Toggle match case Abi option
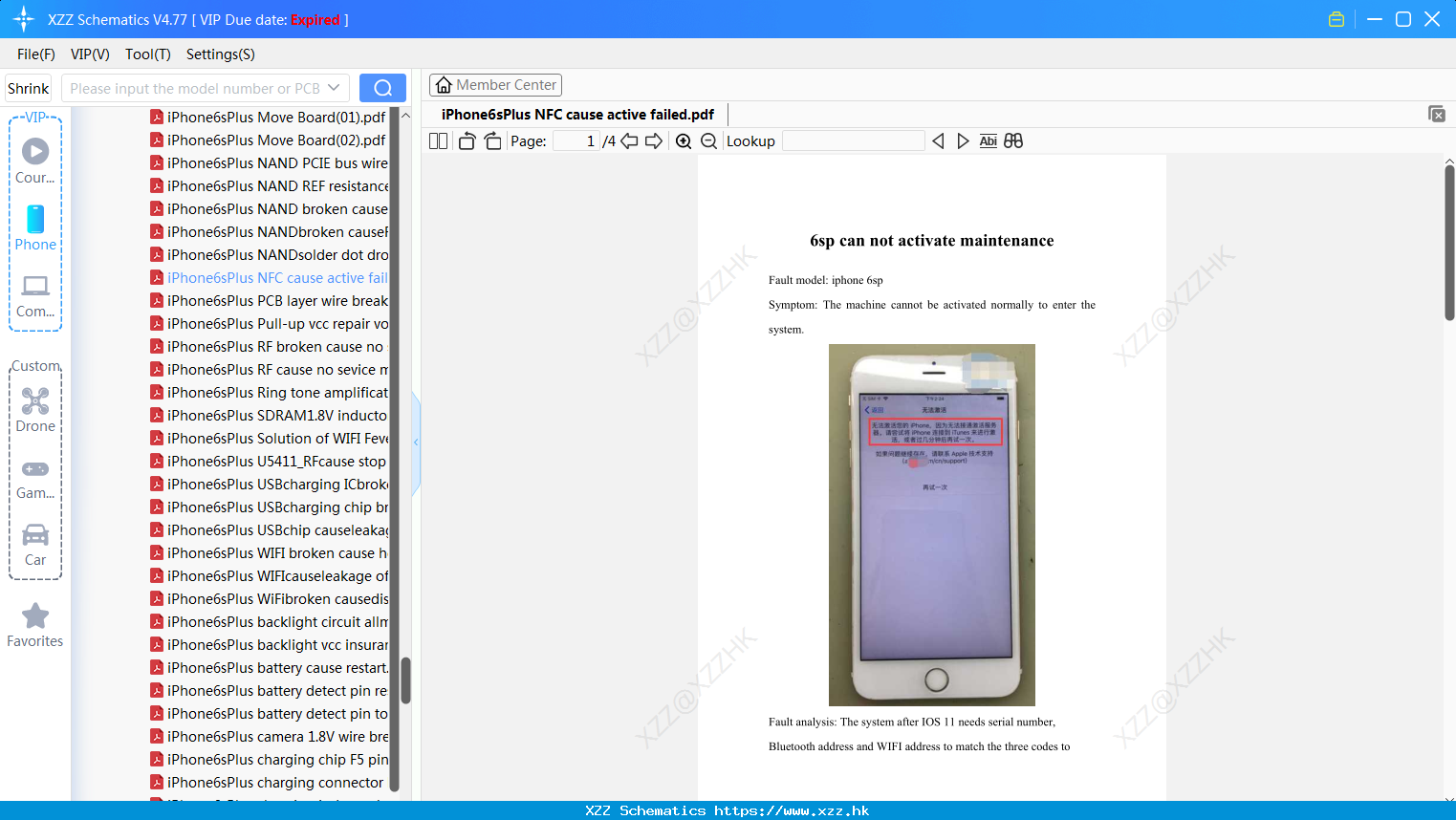Viewport: 1456px width, 820px height. click(x=989, y=141)
